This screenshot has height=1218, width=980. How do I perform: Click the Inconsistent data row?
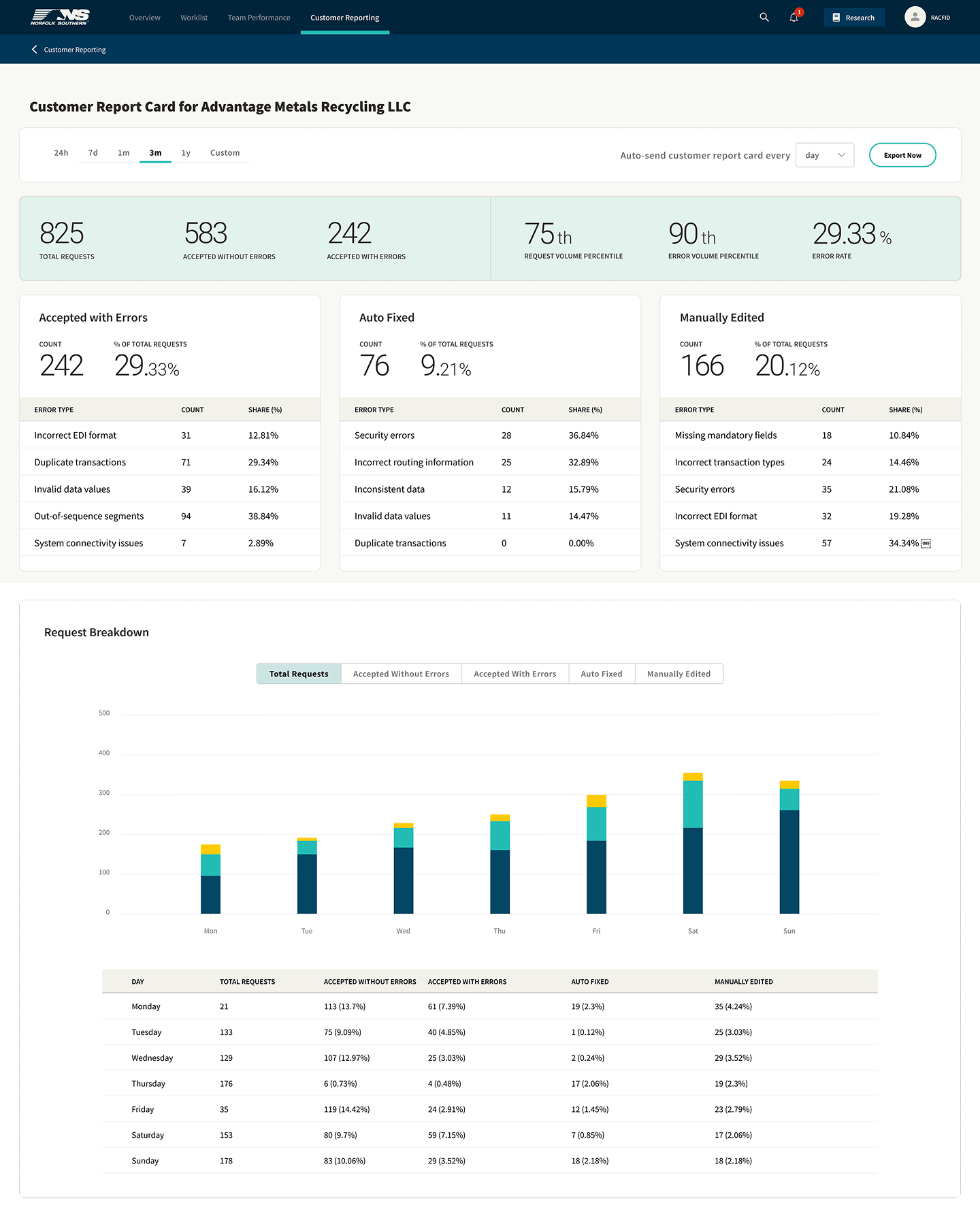pos(490,489)
